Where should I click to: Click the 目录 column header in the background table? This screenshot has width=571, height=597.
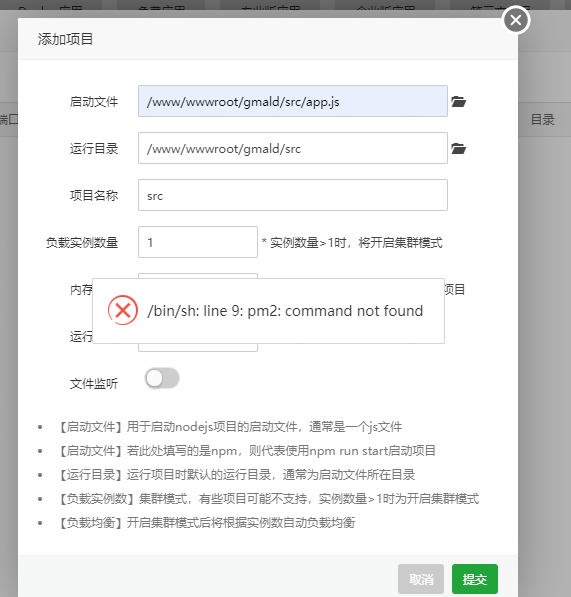pos(543,120)
